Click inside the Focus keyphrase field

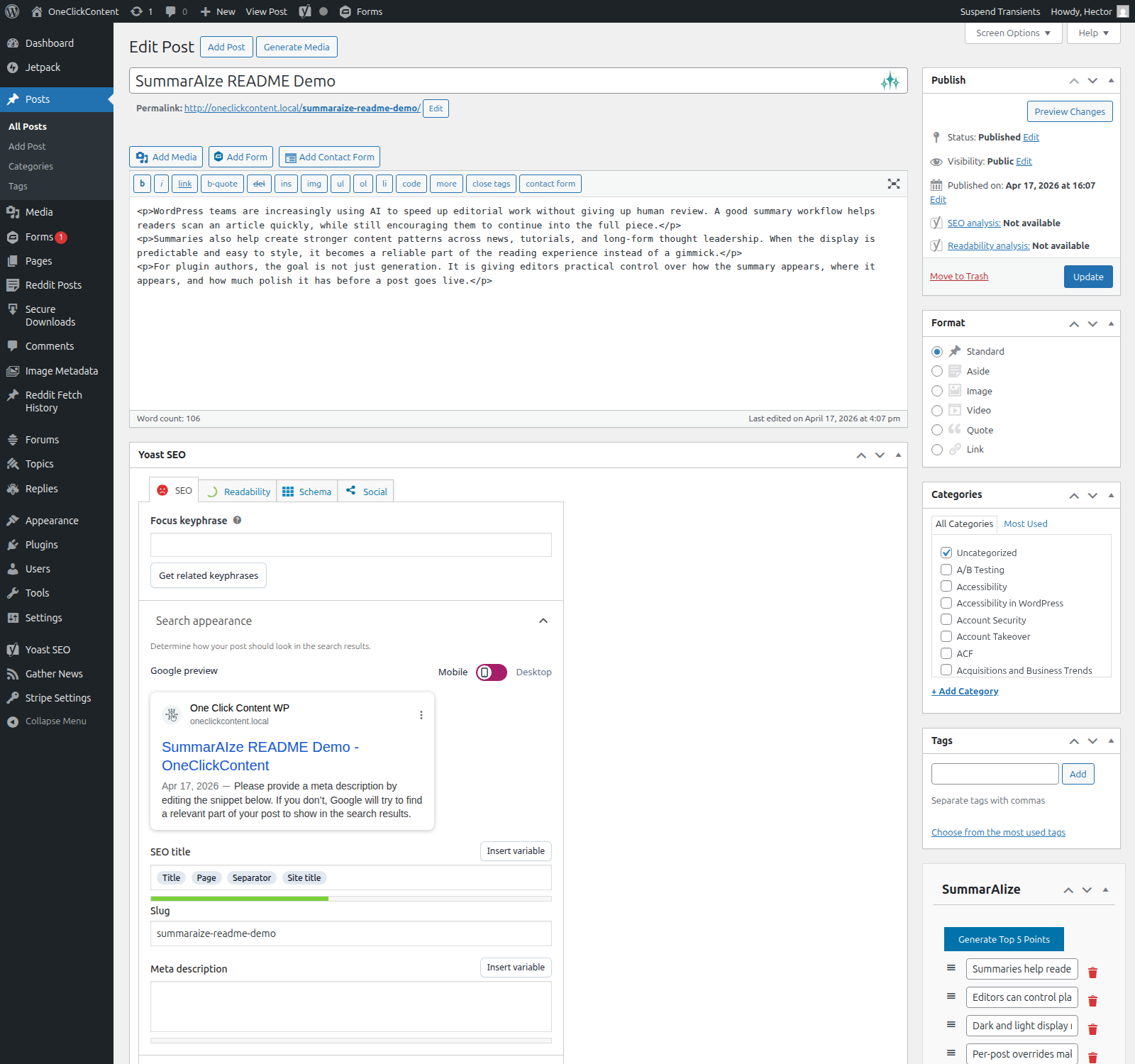[350, 544]
